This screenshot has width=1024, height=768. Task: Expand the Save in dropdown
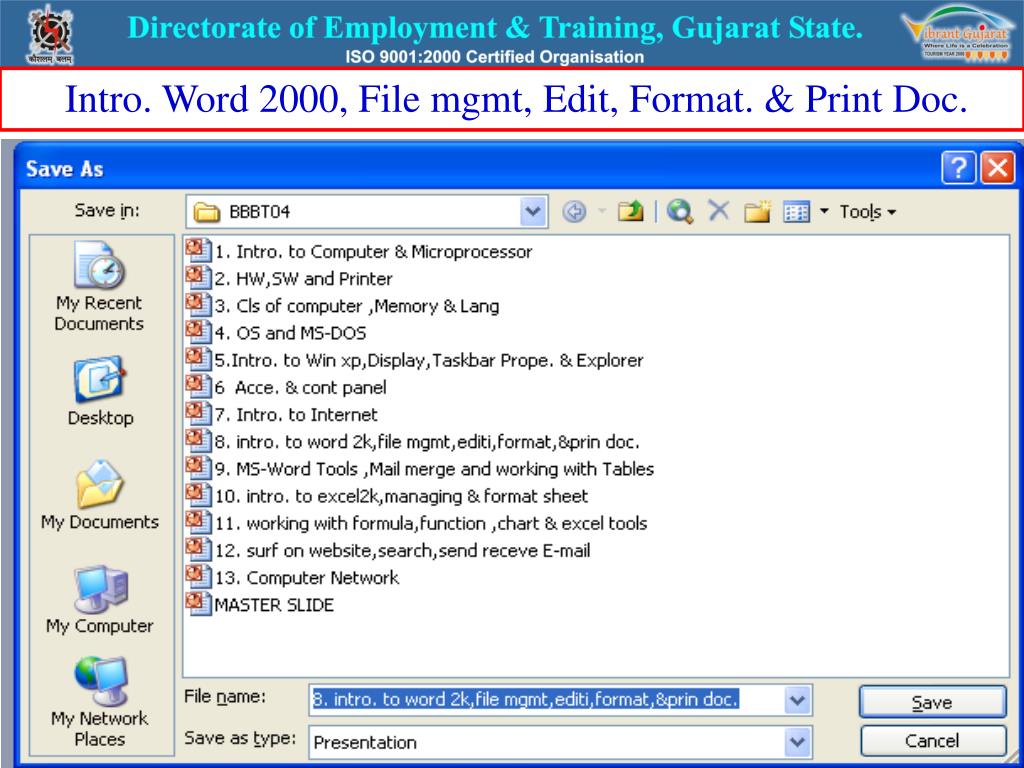[x=533, y=212]
